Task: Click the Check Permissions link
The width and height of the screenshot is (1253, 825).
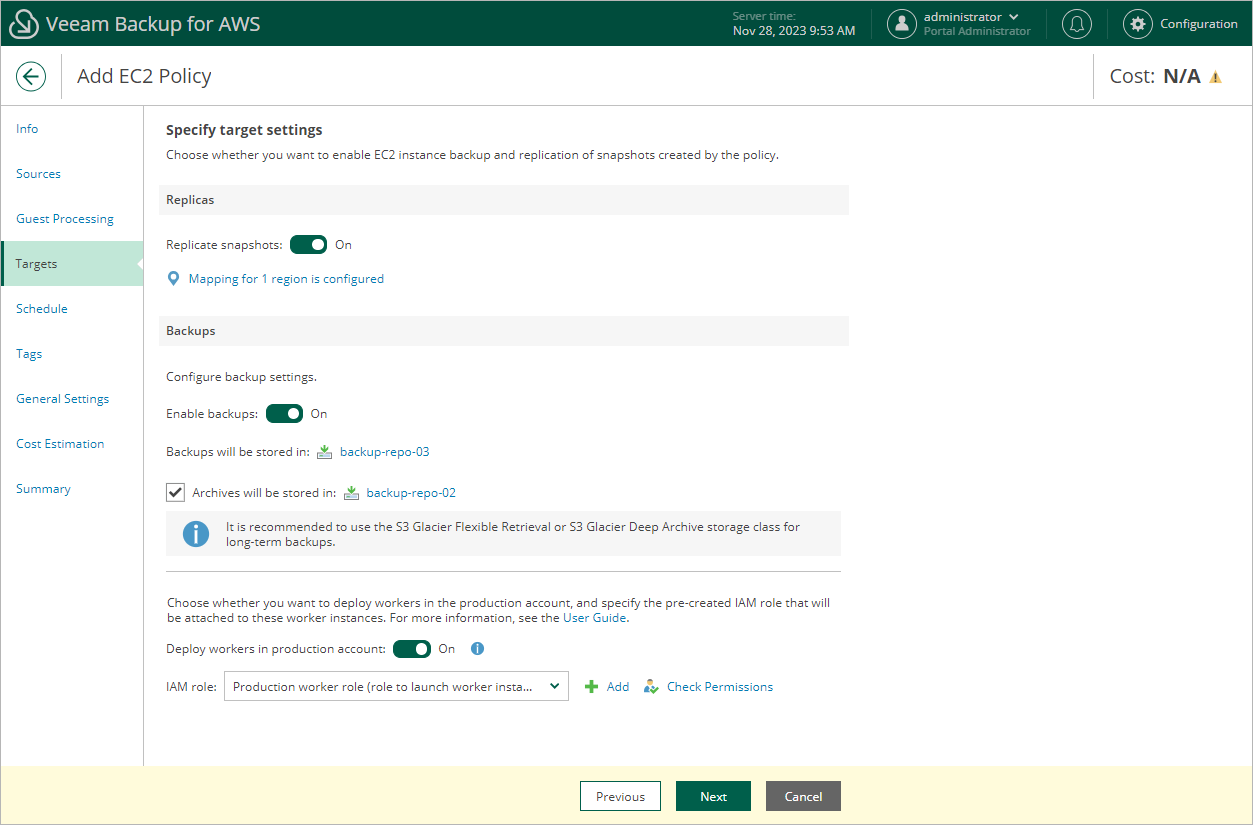Action: (x=720, y=687)
